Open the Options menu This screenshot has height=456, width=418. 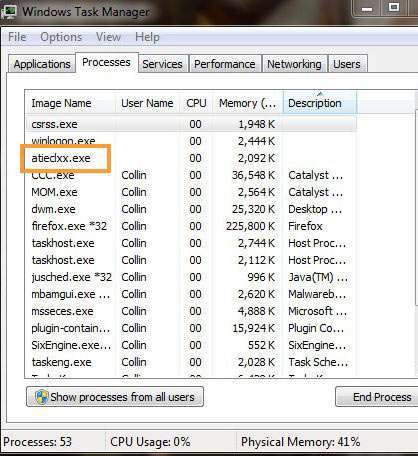pyautogui.click(x=61, y=37)
